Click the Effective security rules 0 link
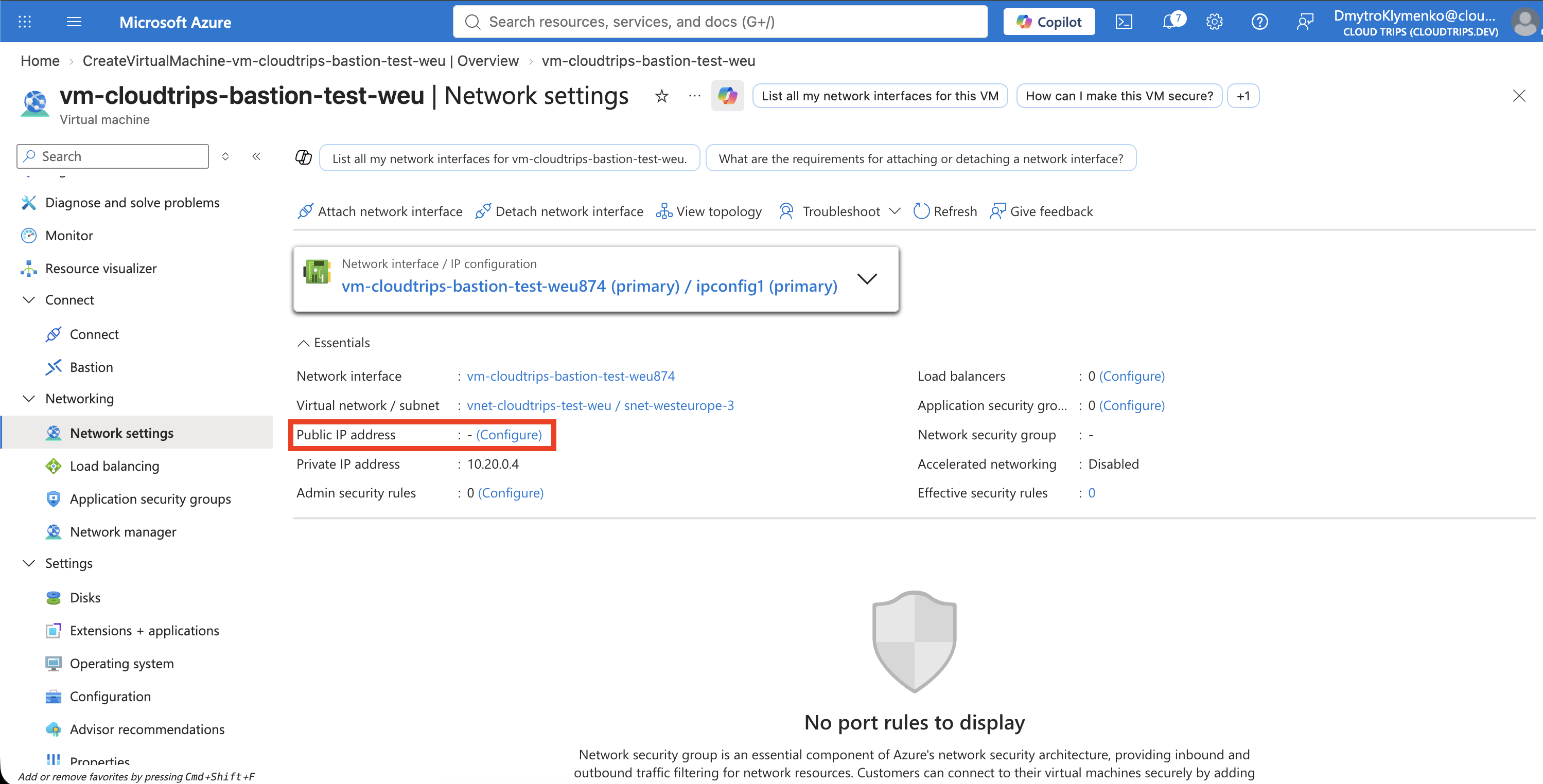The width and height of the screenshot is (1543, 784). (1091, 493)
